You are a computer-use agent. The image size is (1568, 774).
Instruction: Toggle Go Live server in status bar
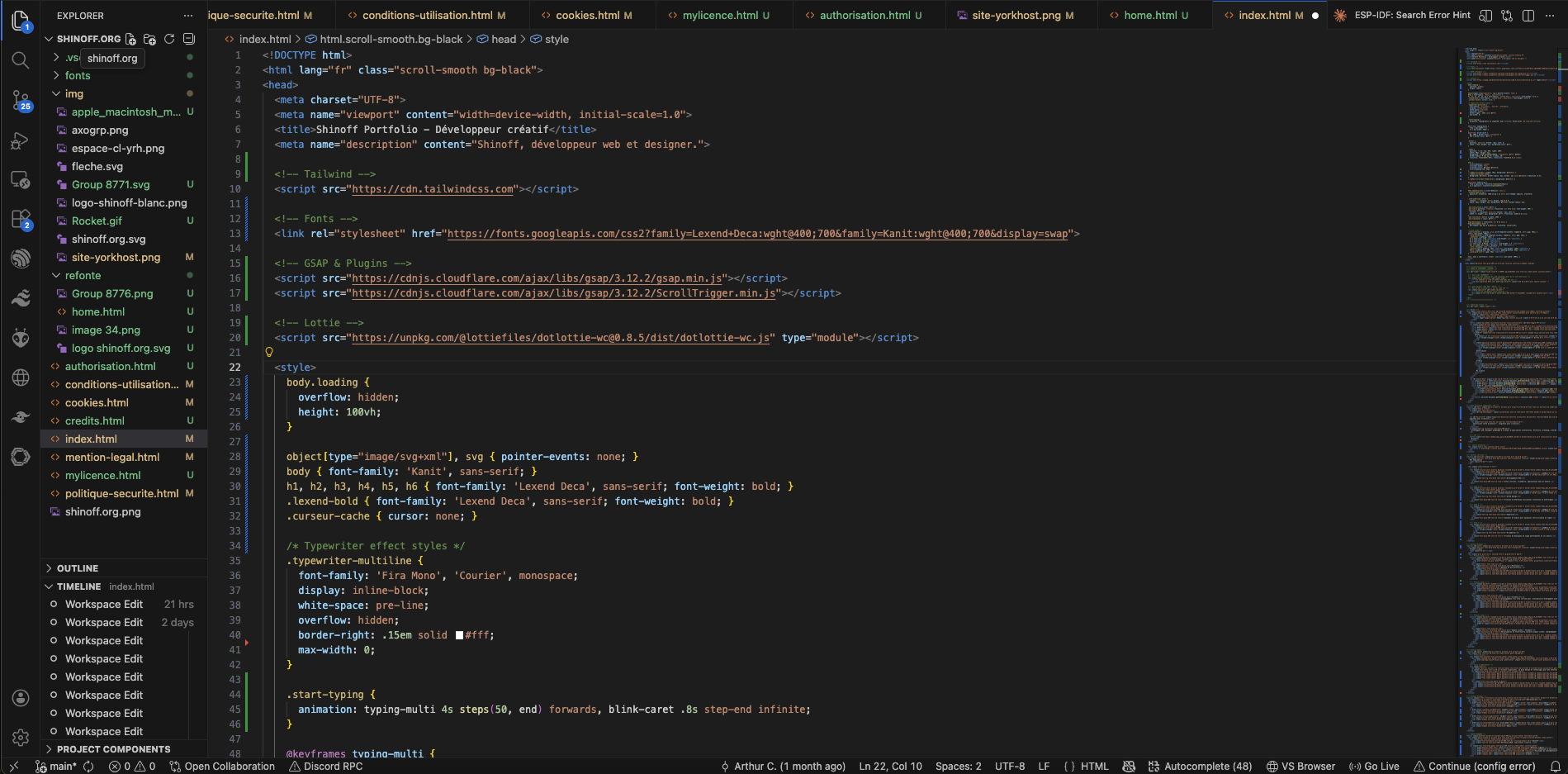click(x=1374, y=766)
